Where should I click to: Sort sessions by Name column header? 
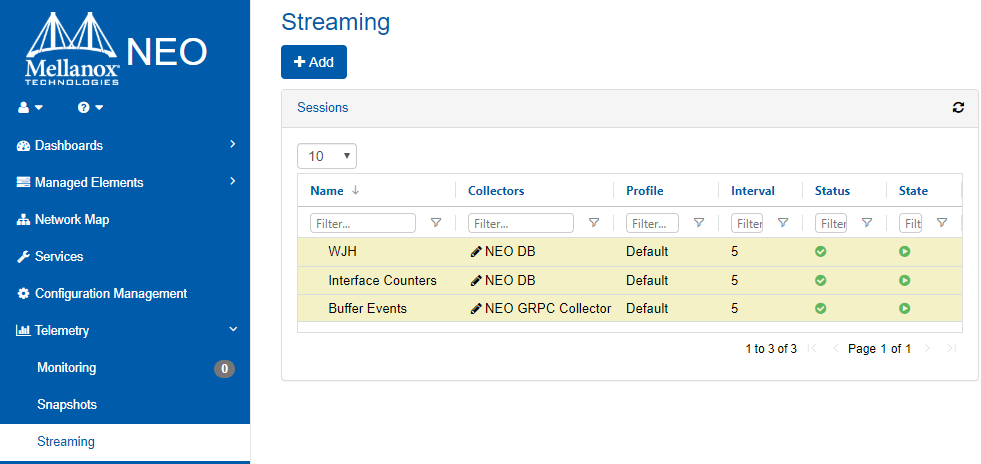click(327, 191)
